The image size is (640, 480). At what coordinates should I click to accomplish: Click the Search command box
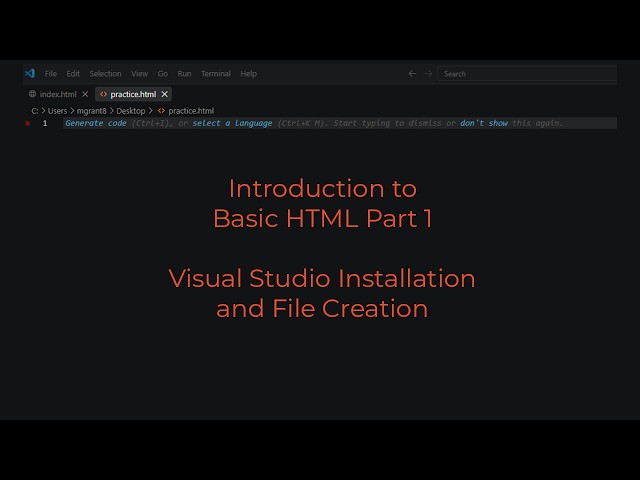pos(527,73)
